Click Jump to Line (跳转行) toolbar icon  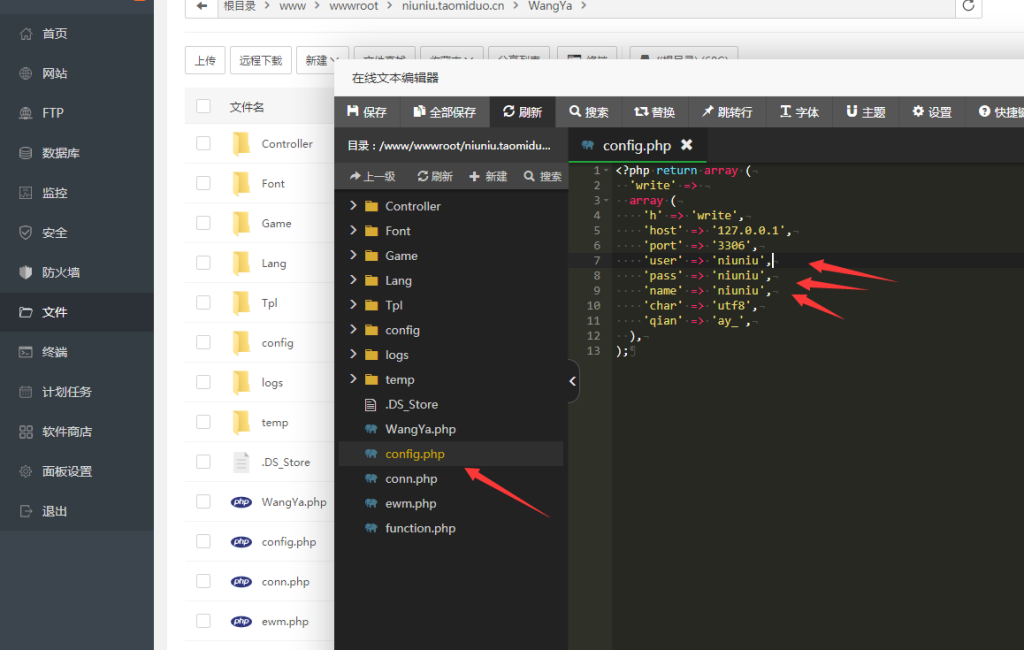pos(727,112)
